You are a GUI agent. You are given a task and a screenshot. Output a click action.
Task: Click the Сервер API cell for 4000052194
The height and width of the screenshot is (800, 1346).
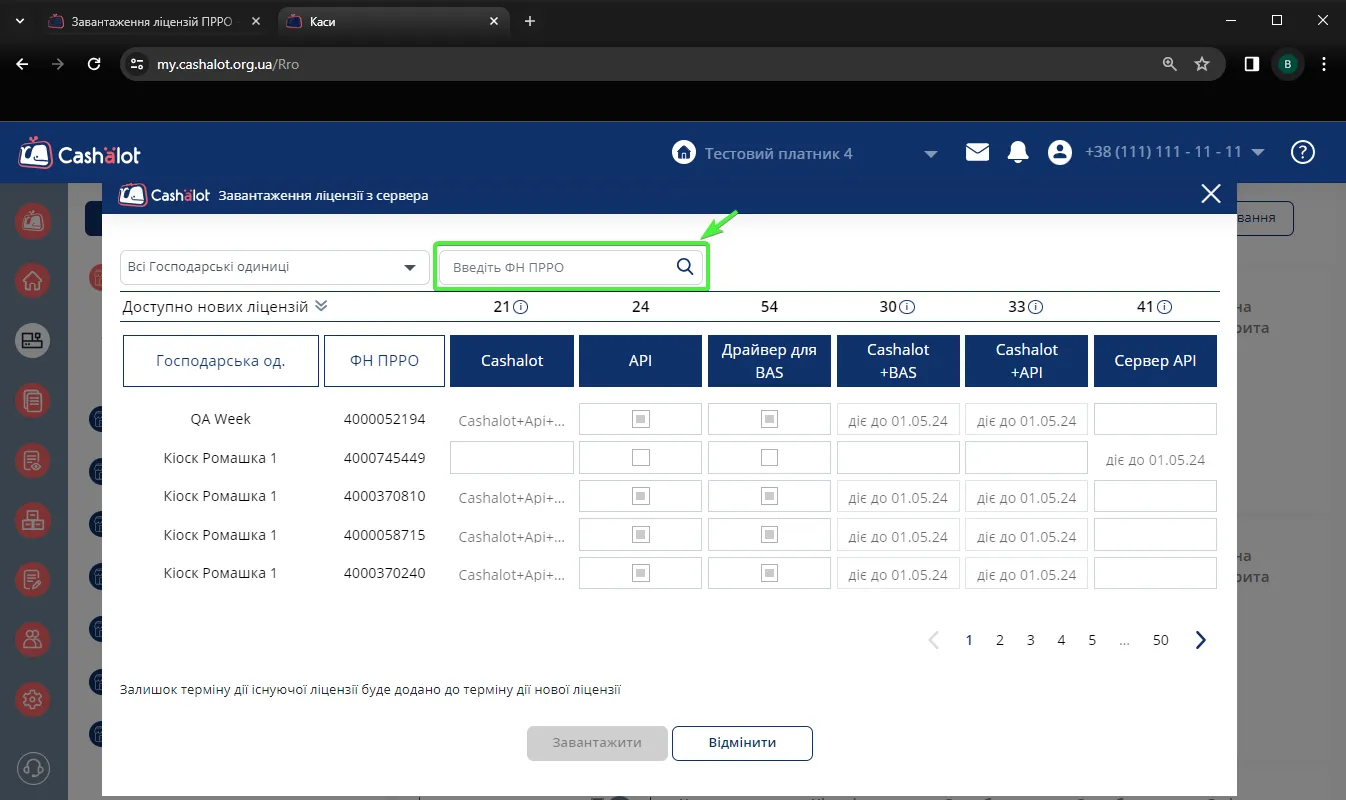click(1155, 419)
